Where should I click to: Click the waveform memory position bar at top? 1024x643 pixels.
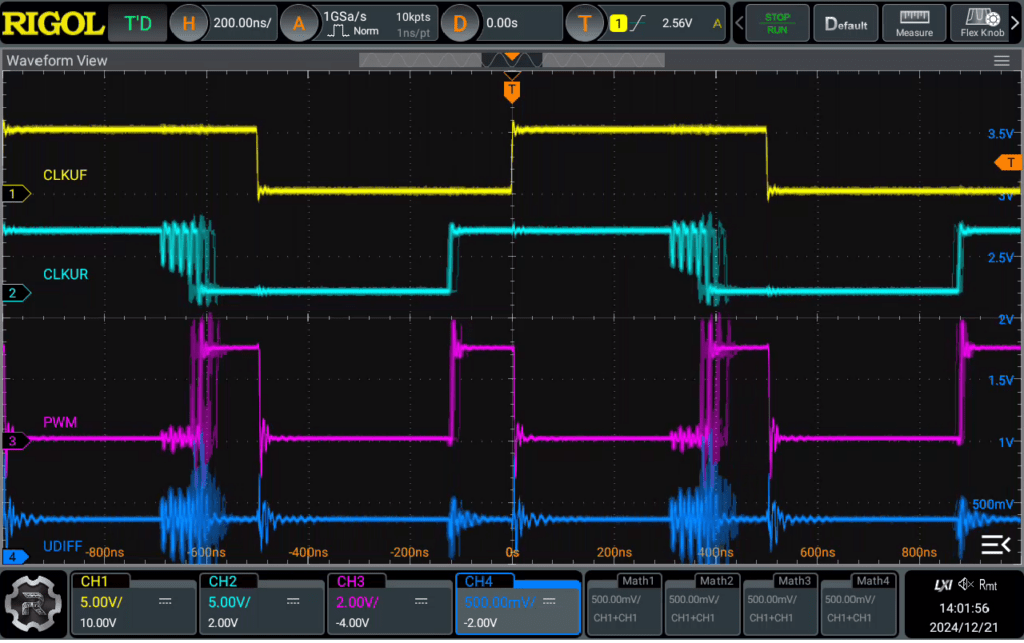512,61
